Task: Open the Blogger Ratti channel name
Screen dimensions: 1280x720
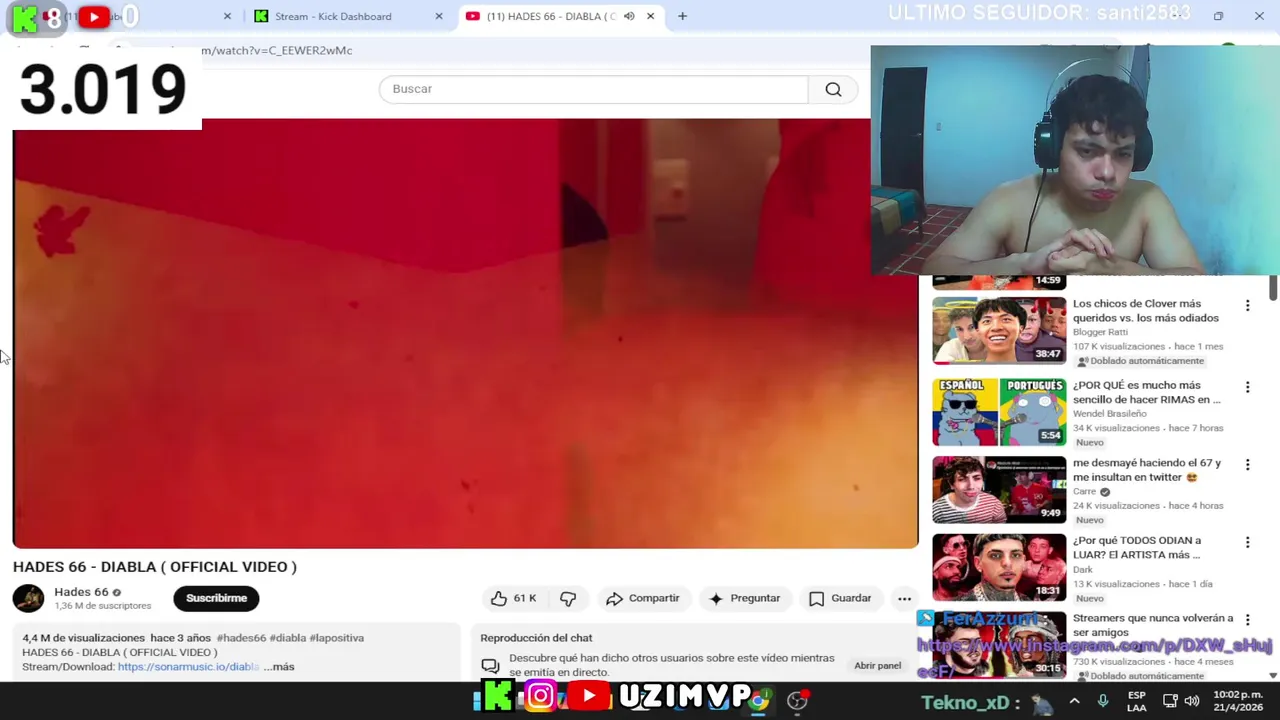Action: (x=1100, y=332)
